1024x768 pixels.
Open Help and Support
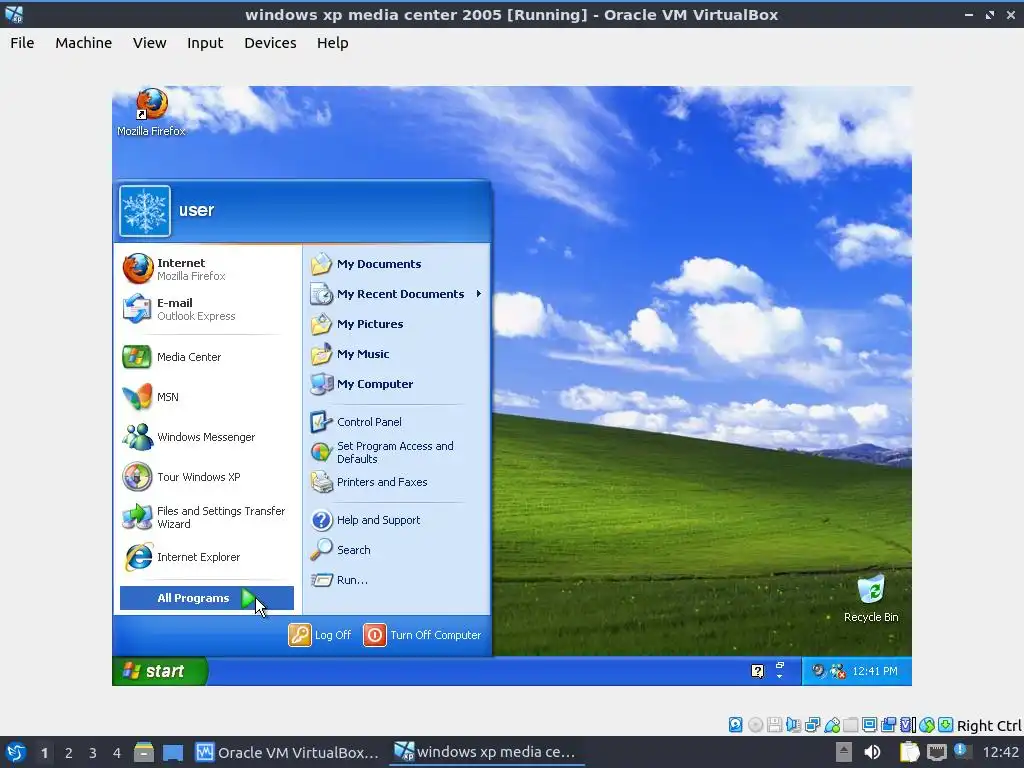(x=396, y=520)
